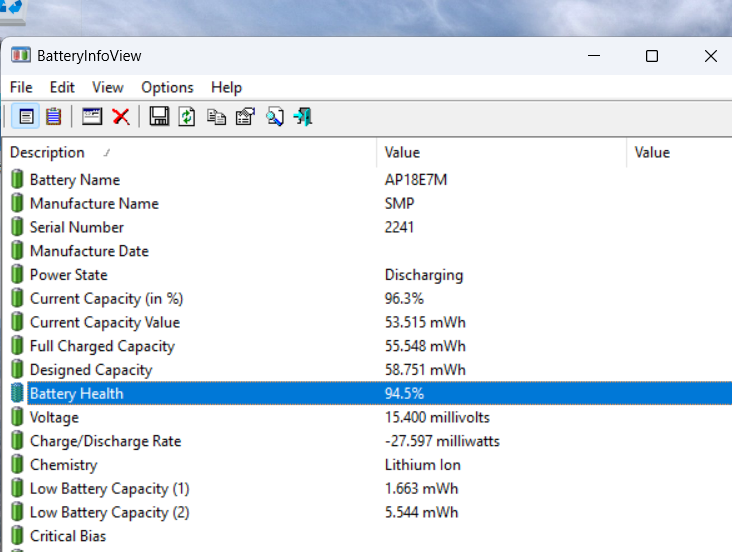
Task: Click the 58.751 mWh designed capacity value
Action: 425,370
